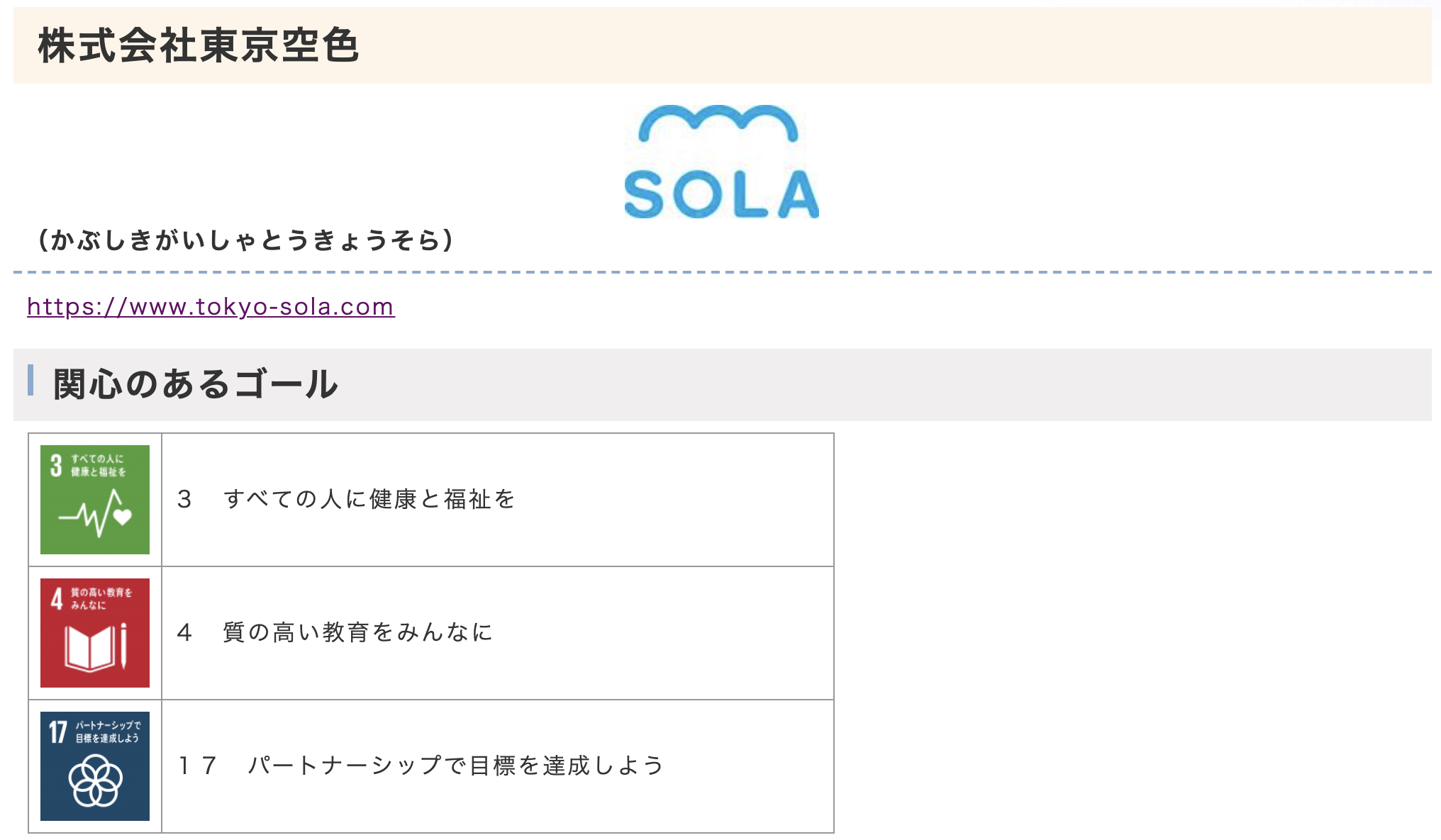Click the SOLA cloud logo
The width and height of the screenshot is (1441, 840).
720,162
